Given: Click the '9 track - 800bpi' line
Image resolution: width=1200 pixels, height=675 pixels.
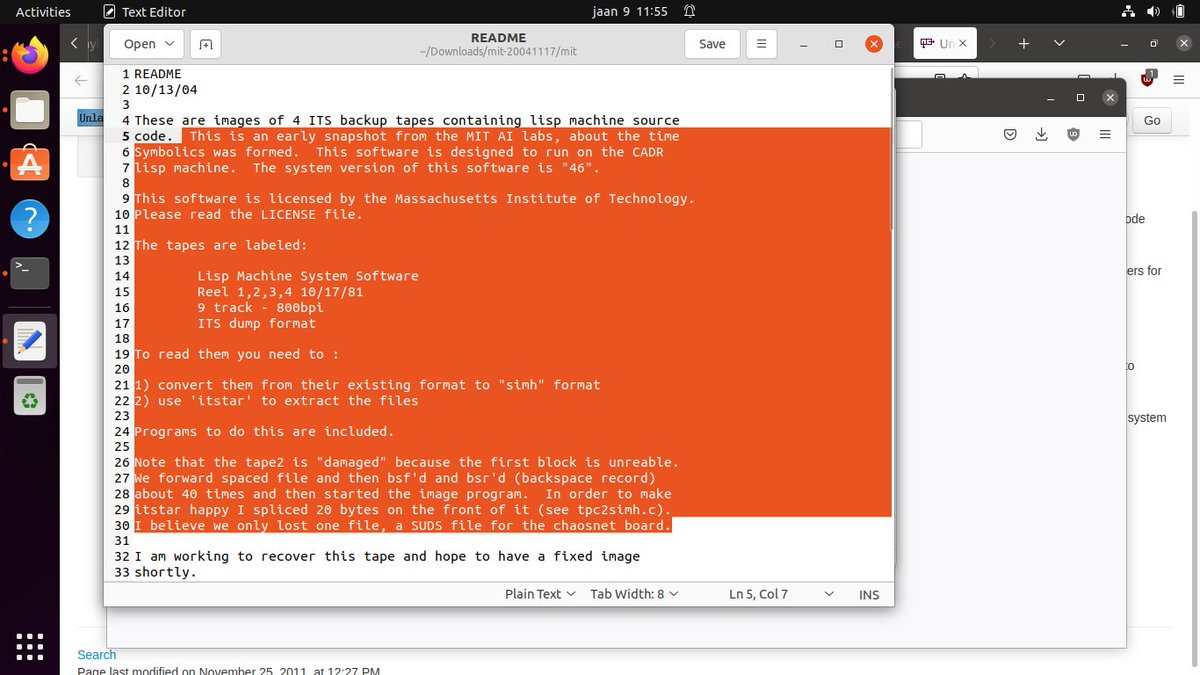Looking at the screenshot, I should pyautogui.click(x=260, y=307).
